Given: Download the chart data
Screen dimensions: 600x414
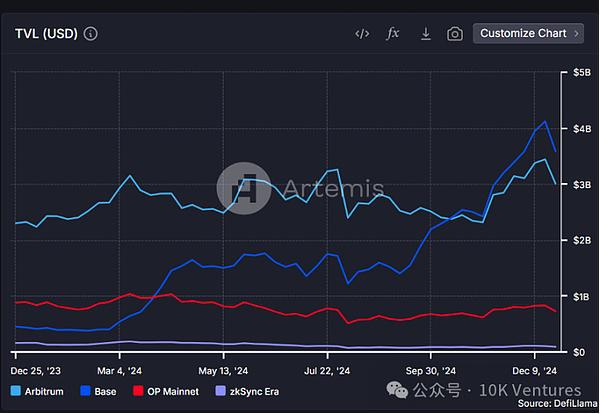Looking at the screenshot, I should click(426, 34).
